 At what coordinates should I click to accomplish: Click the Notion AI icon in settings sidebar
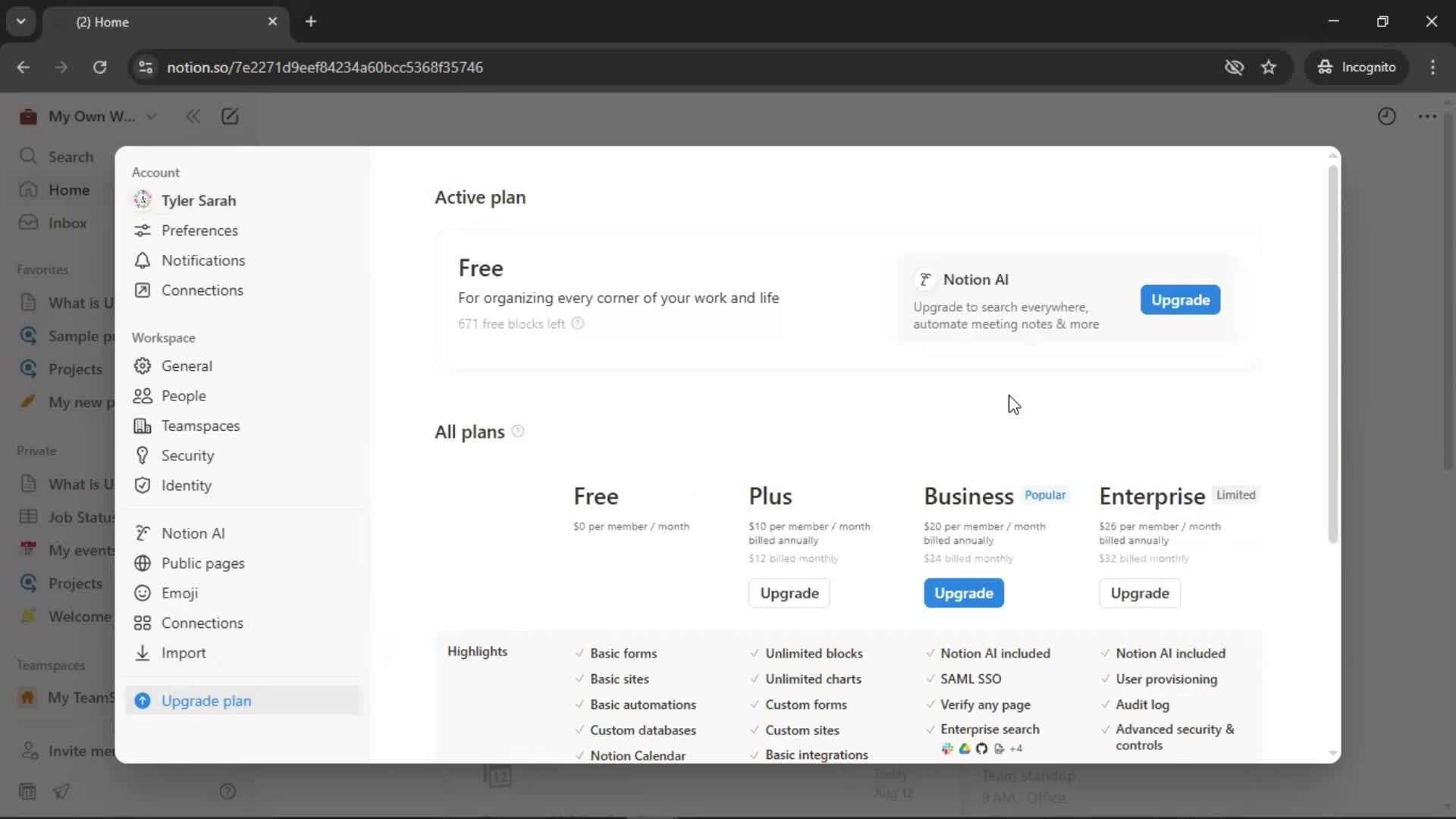142,533
